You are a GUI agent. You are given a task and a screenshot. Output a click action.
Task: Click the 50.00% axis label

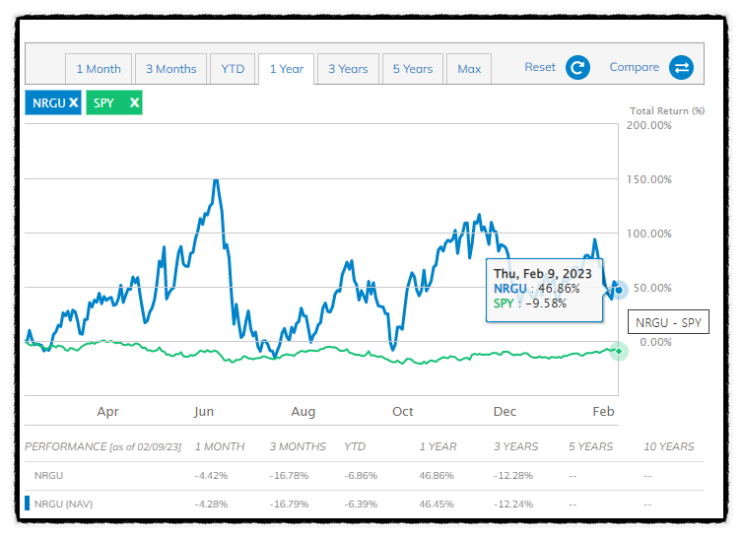pos(652,288)
